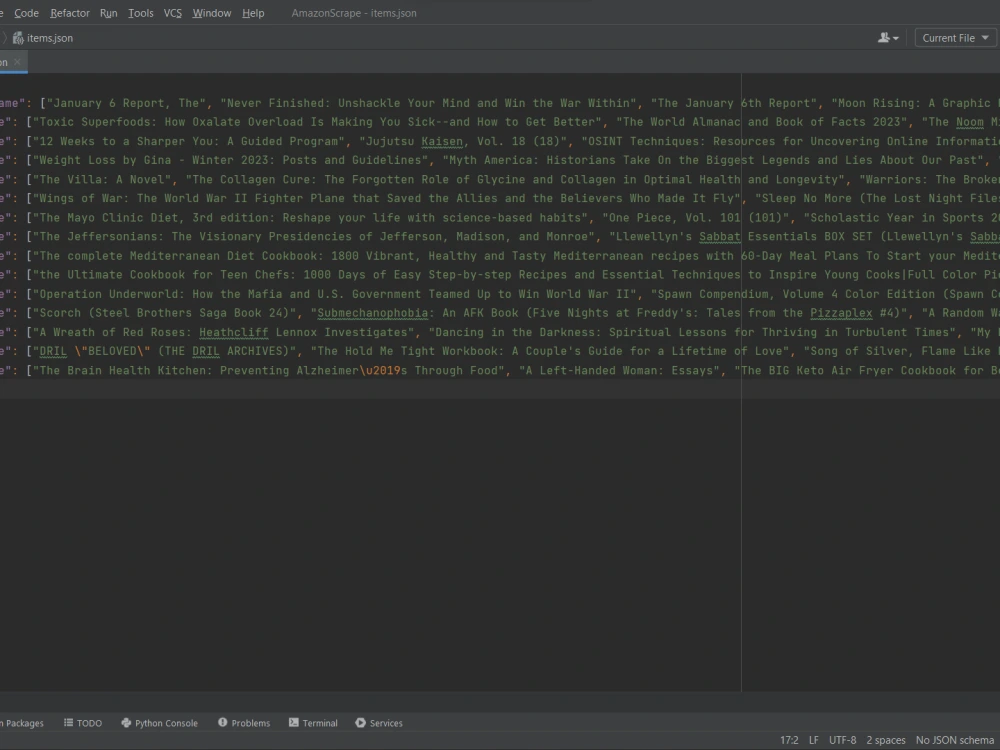Open the TODO tool window

pyautogui.click(x=83, y=722)
